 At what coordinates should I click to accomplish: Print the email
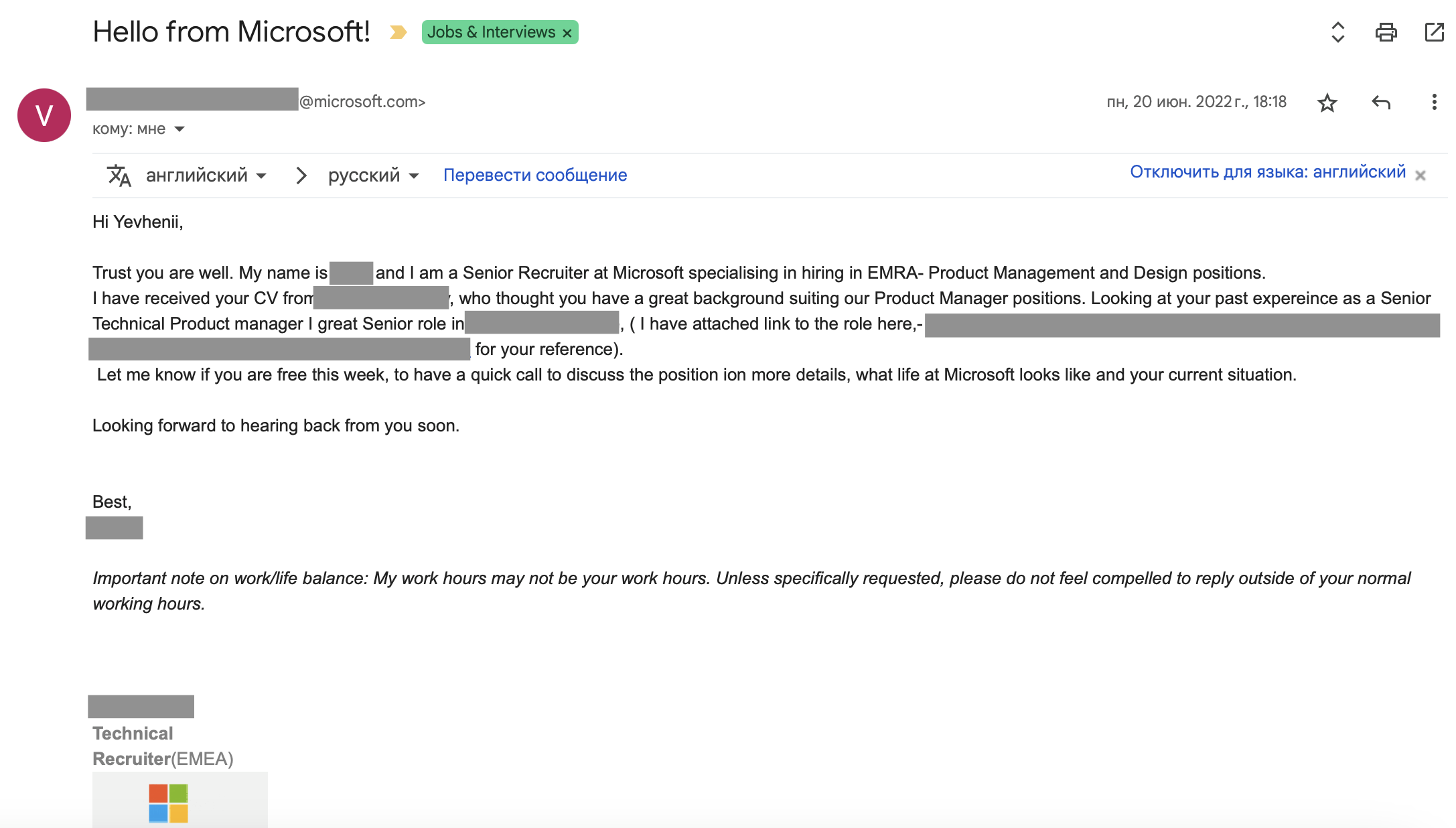1384,31
